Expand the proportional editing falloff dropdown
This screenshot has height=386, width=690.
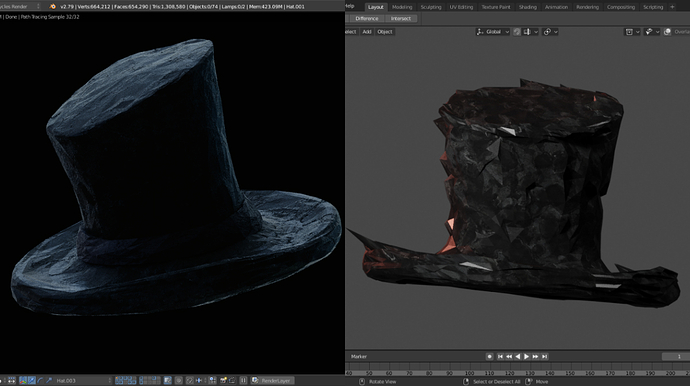(x=556, y=32)
